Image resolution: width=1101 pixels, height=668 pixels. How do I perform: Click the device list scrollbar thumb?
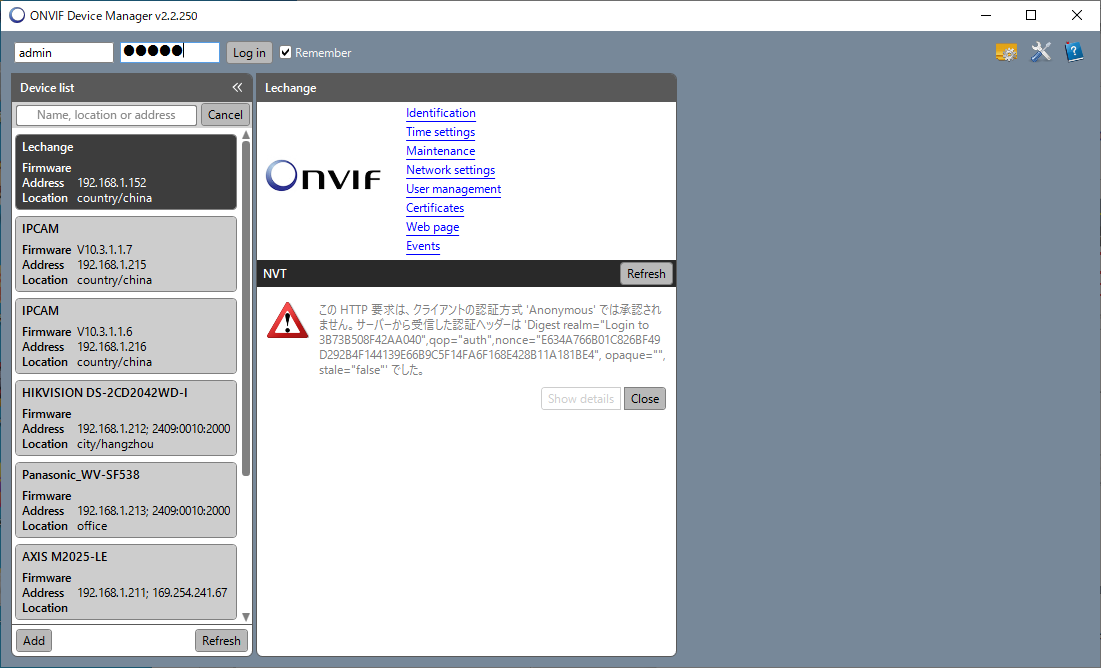(x=246, y=309)
